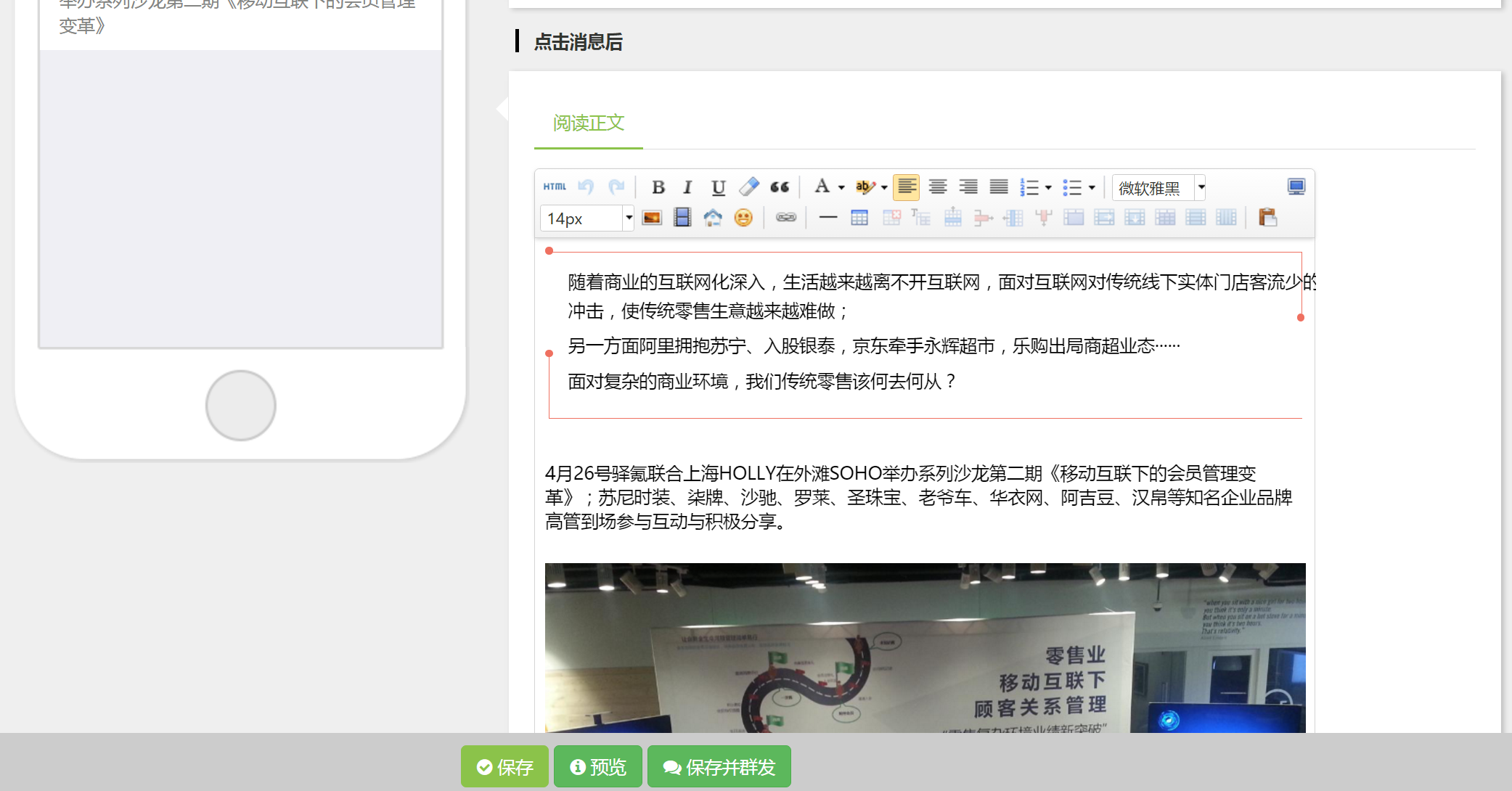Toggle italic formatting
The height and width of the screenshot is (791, 1512).
coord(687,187)
